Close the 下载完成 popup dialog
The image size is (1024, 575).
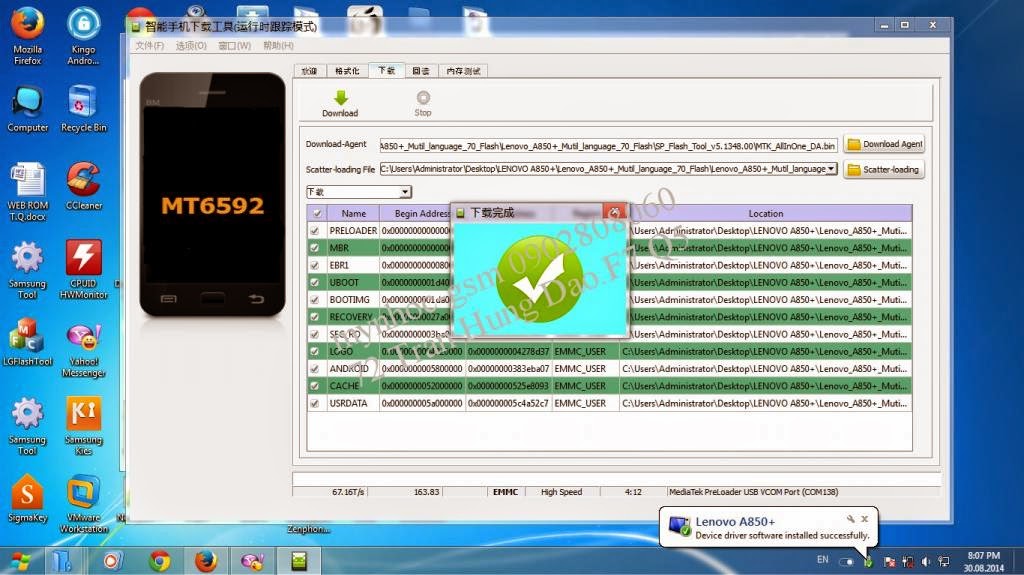(x=614, y=212)
